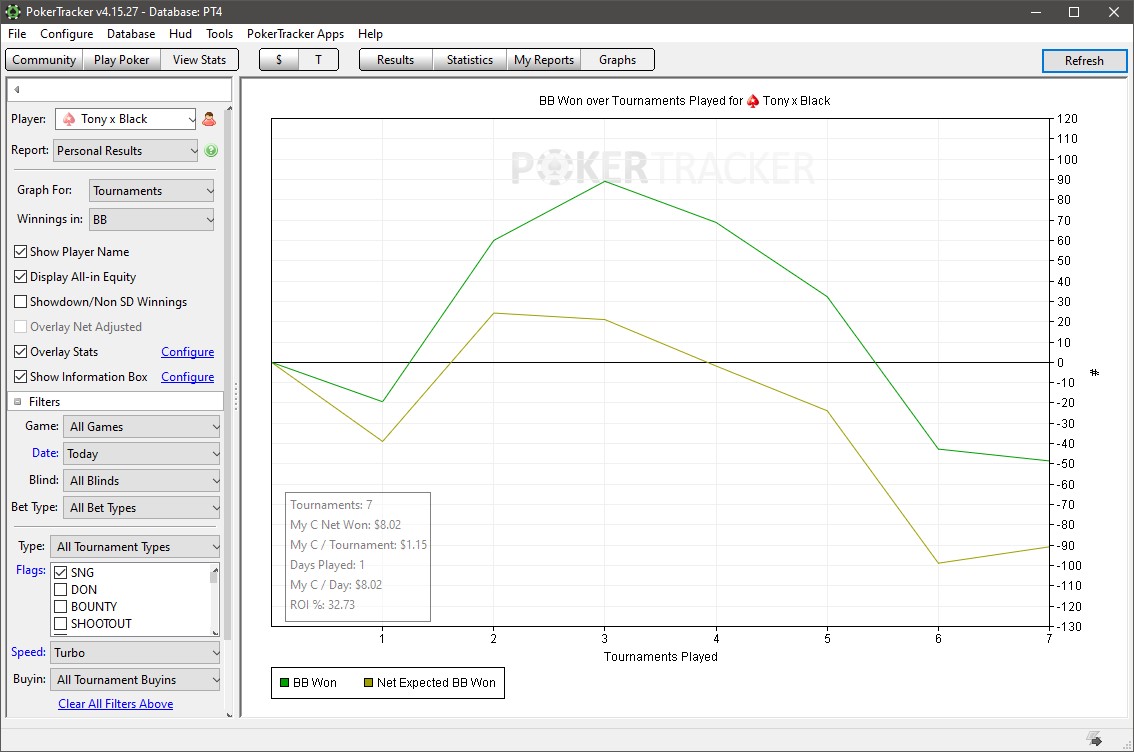Screen dimensions: 1134x752
Task: Uncheck Show Player Name
Action: pos(21,252)
